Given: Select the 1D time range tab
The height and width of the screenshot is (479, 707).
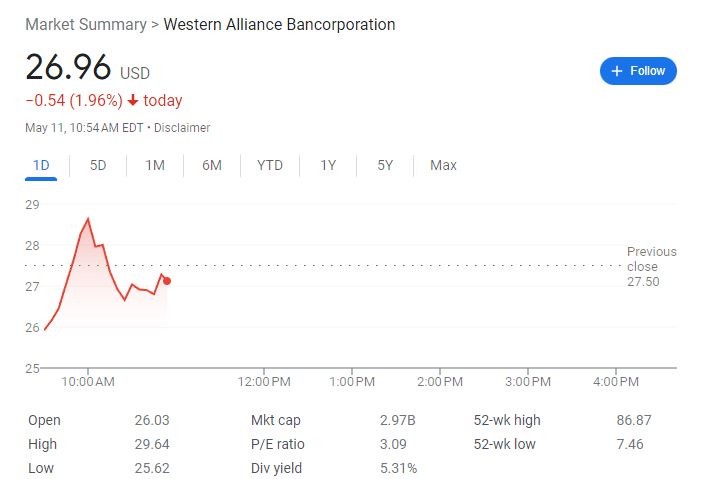Looking at the screenshot, I should 41,165.
